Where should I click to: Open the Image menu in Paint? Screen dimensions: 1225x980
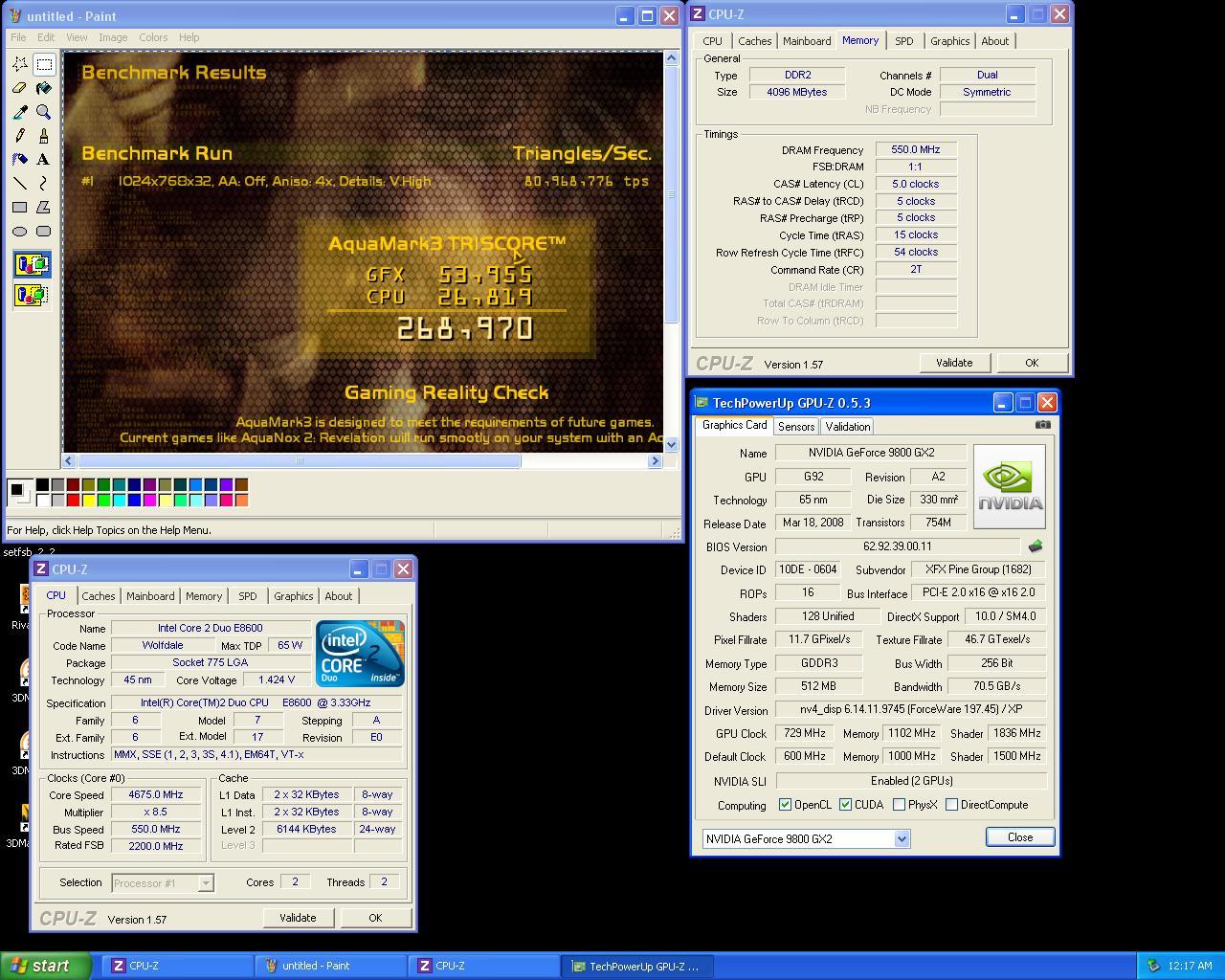[x=113, y=37]
